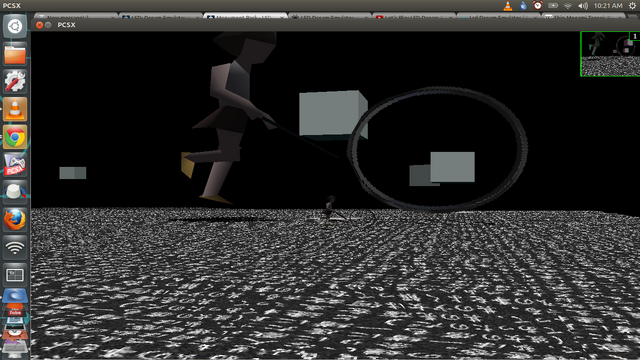The image size is (640, 360).
Task: Launch System Settings wrench-gear icon
Action: [15, 82]
